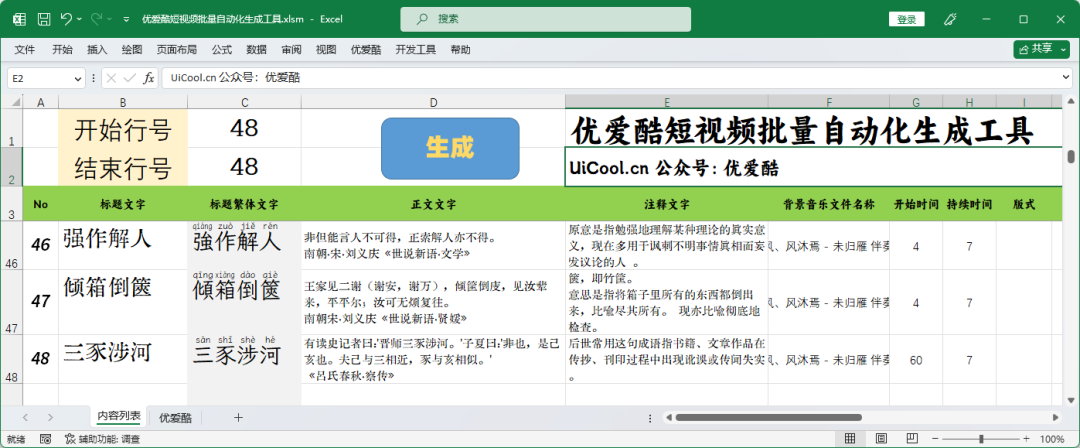Open Customize Quick Access Toolbar dropdown
The height and width of the screenshot is (448, 1080).
[x=126, y=19]
